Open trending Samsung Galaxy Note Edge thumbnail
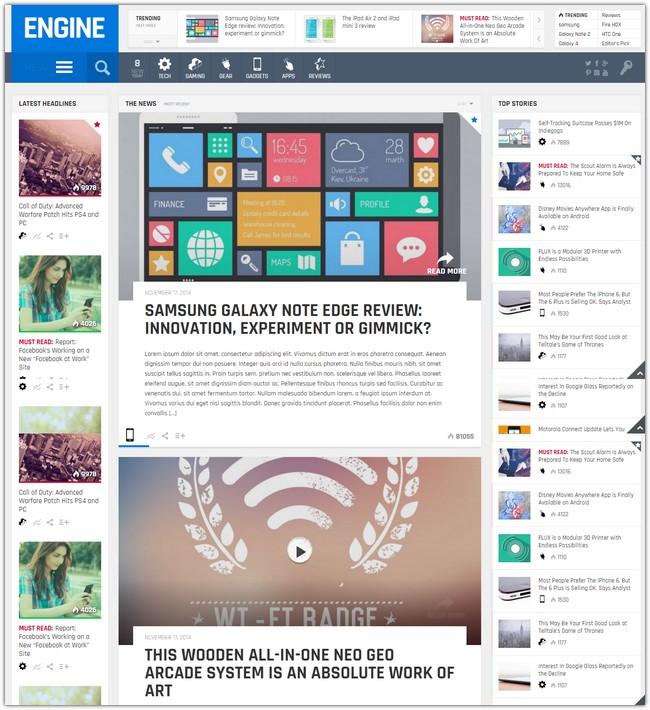The width and height of the screenshot is (650, 710). [x=202, y=29]
